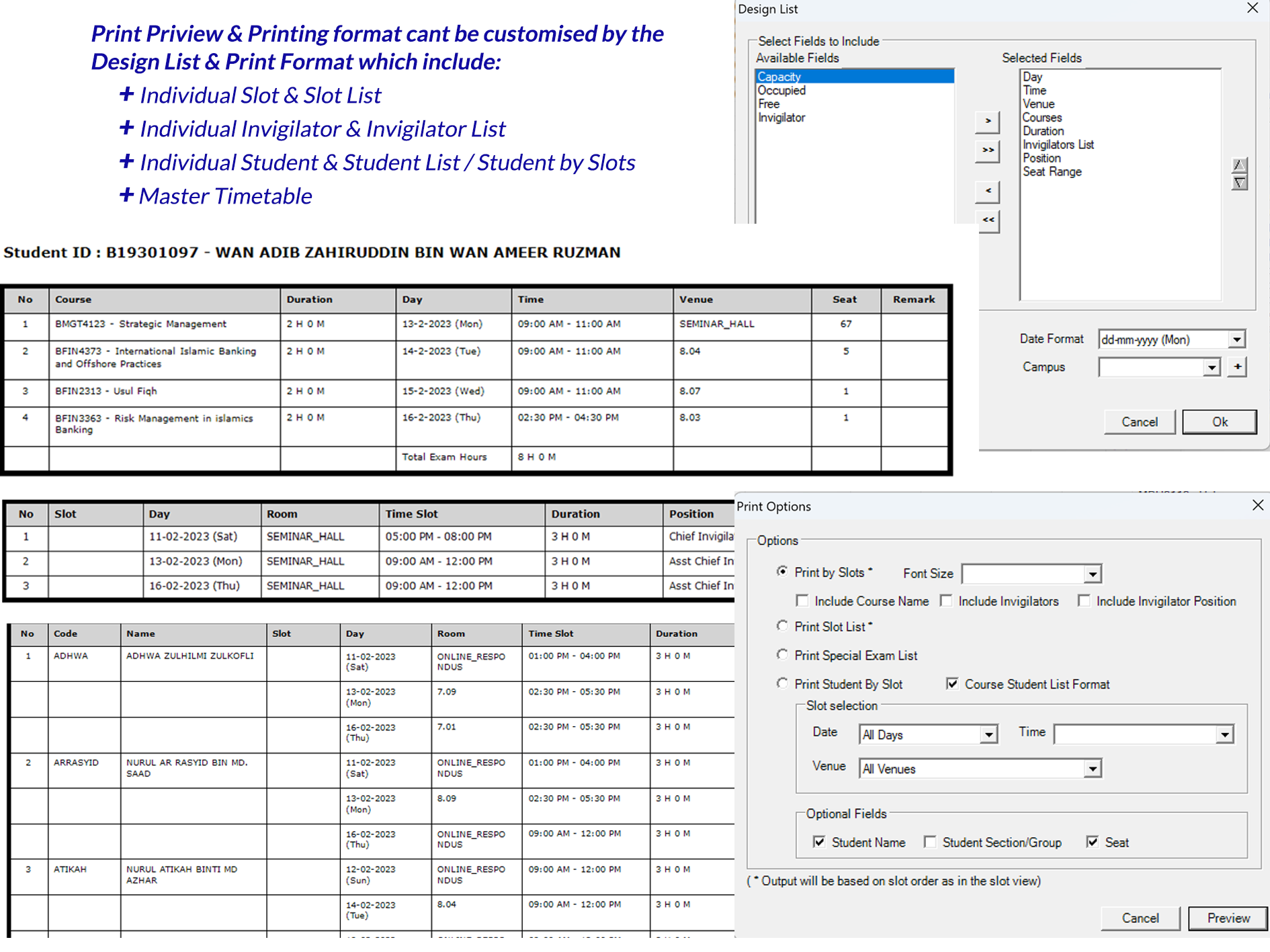Click the Preview button
This screenshot has height=952, width=1270.
tap(1228, 918)
